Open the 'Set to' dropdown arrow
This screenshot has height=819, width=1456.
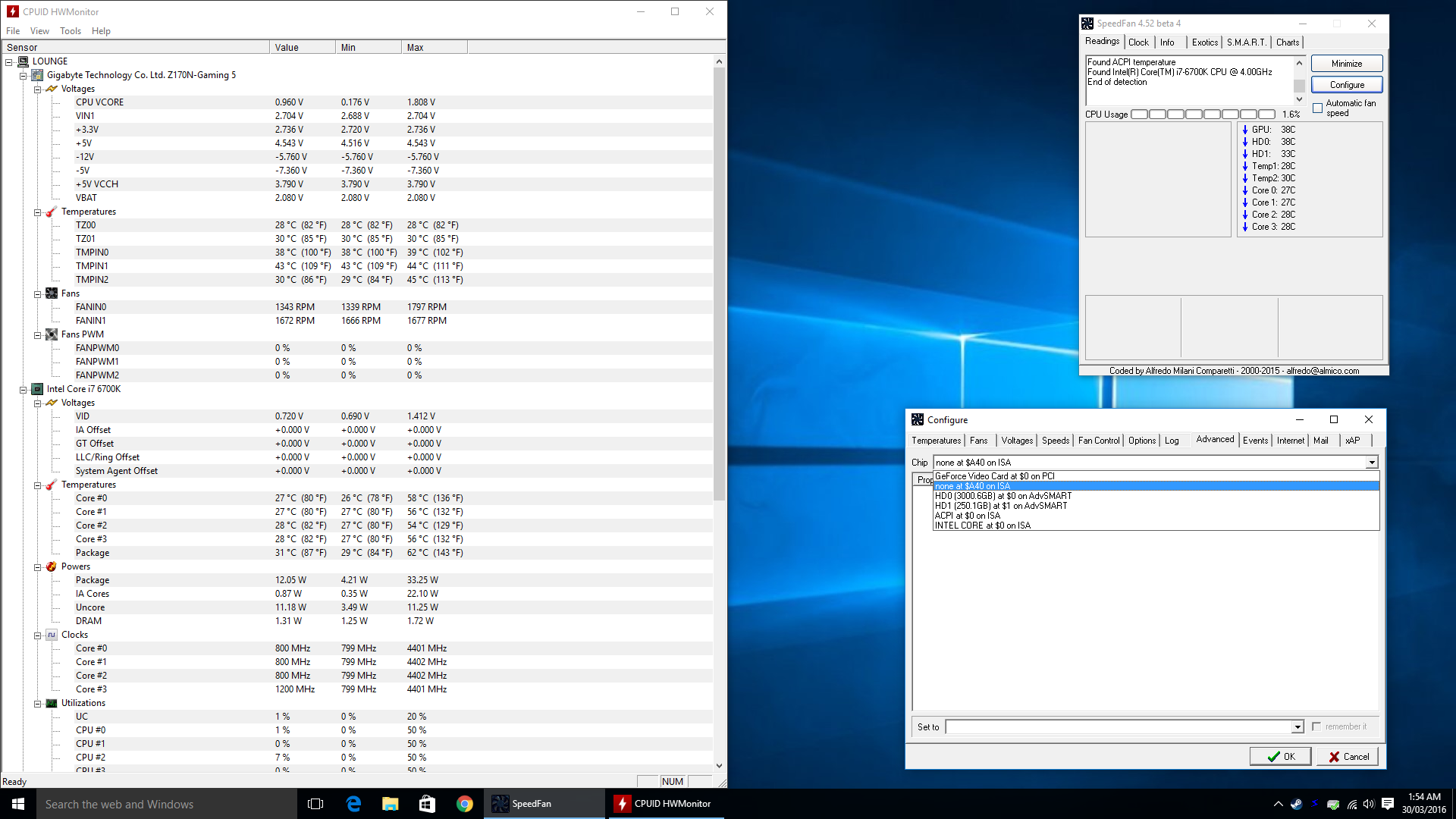click(x=1298, y=727)
